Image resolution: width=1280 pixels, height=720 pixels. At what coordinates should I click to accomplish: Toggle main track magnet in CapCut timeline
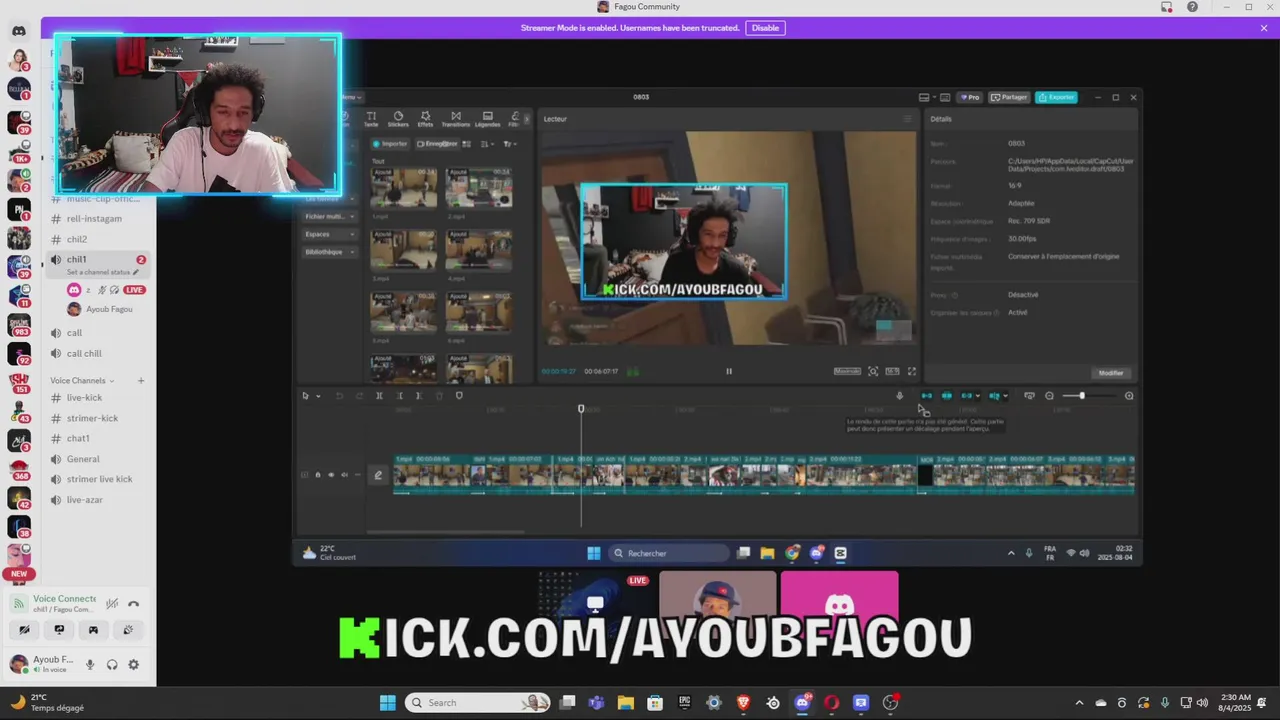pos(927,396)
